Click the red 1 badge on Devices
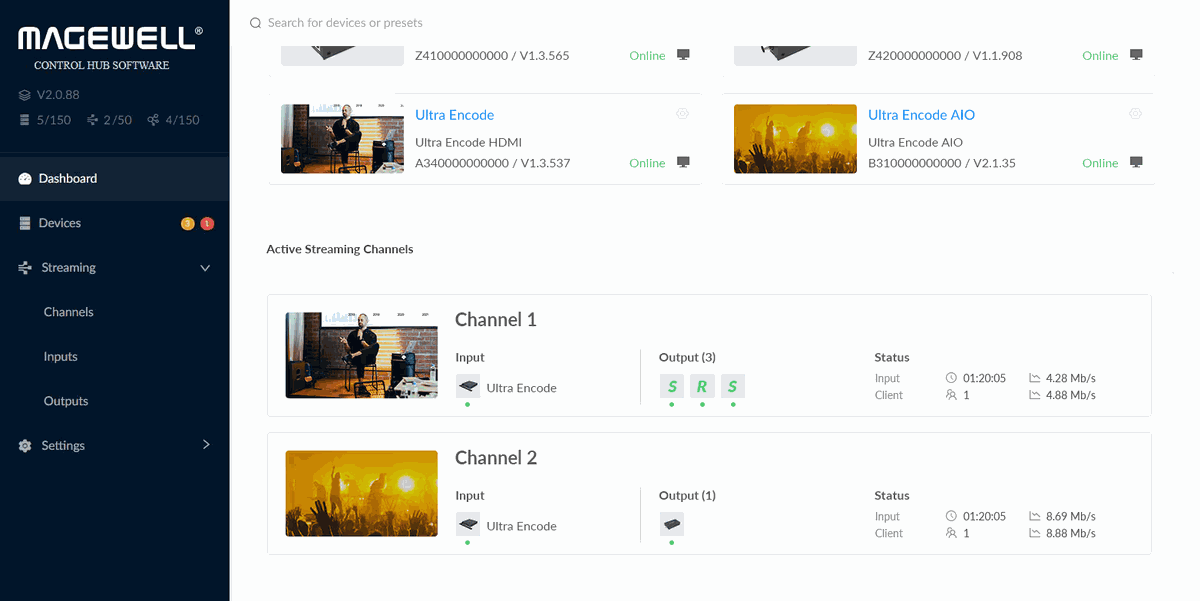The width and height of the screenshot is (1200, 601). (x=207, y=223)
